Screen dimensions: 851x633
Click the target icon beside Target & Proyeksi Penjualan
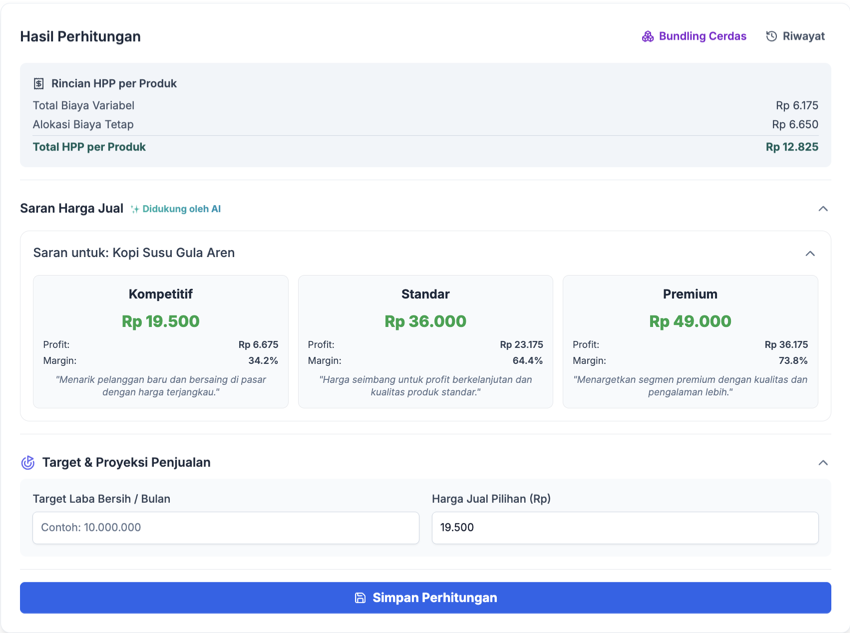[28, 462]
